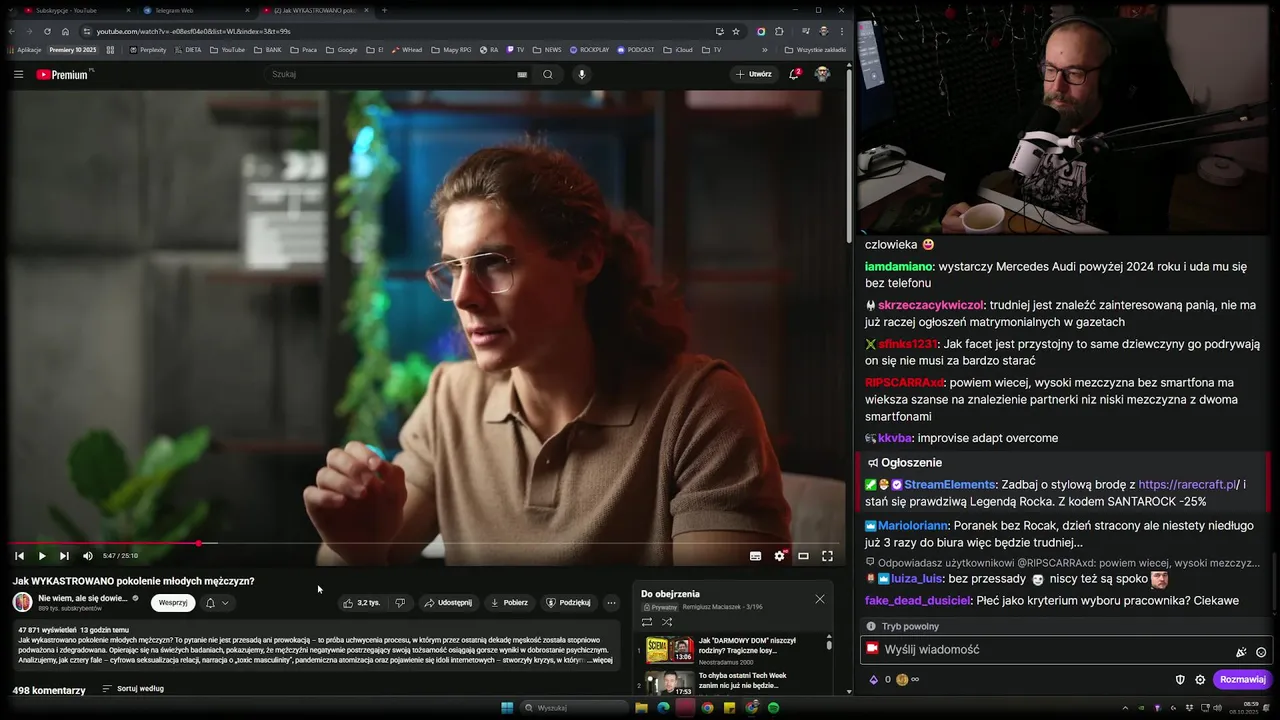Click the YouTube Premium logo
The width and height of the screenshot is (1280, 720).
pyautogui.click(x=62, y=74)
